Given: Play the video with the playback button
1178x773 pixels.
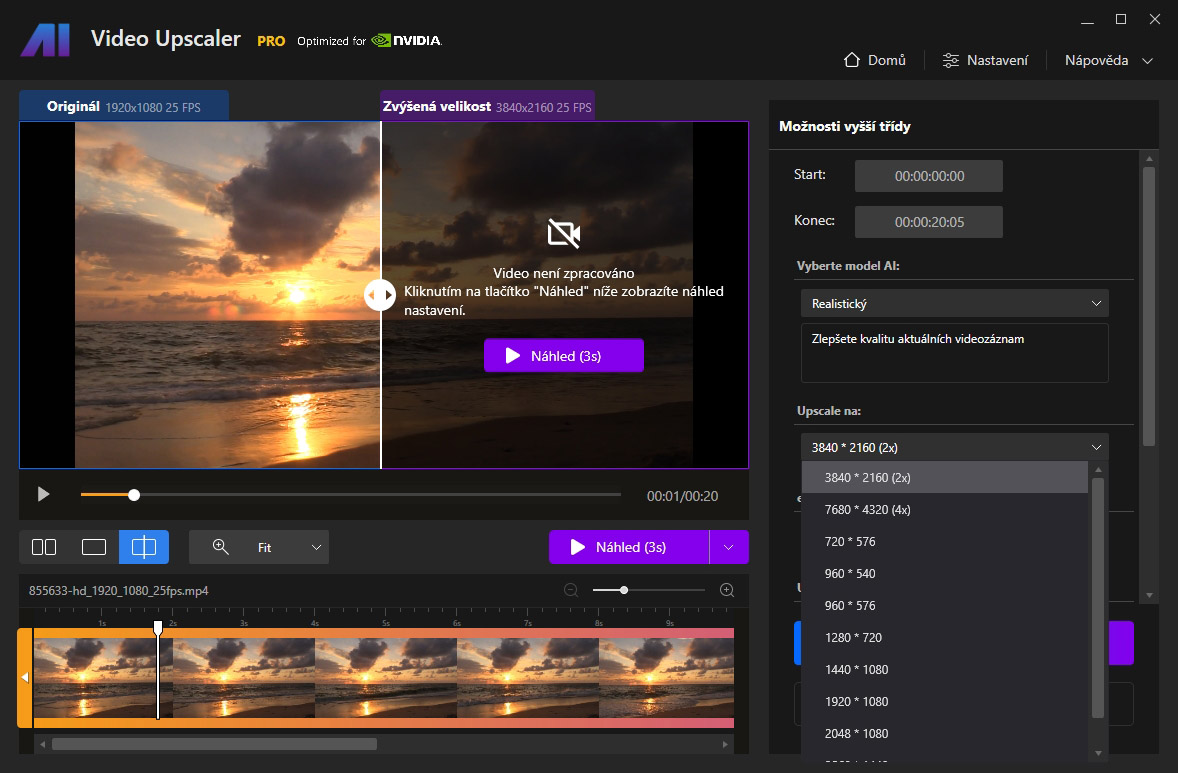Looking at the screenshot, I should [43, 494].
